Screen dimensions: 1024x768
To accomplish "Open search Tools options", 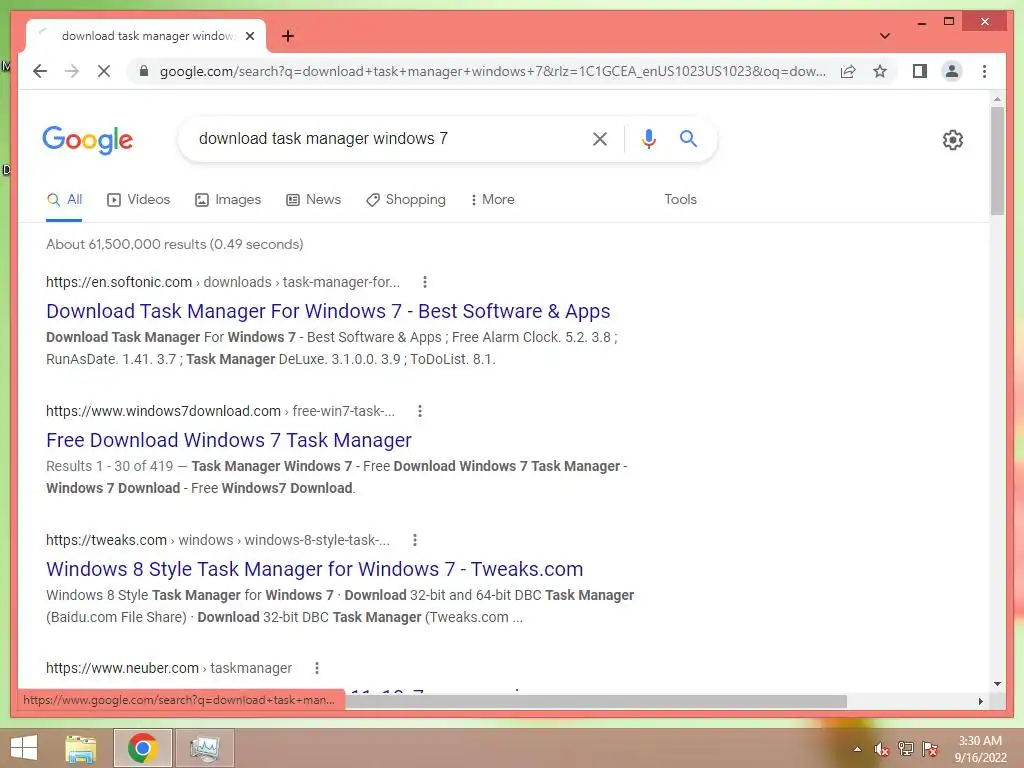I will tap(680, 200).
